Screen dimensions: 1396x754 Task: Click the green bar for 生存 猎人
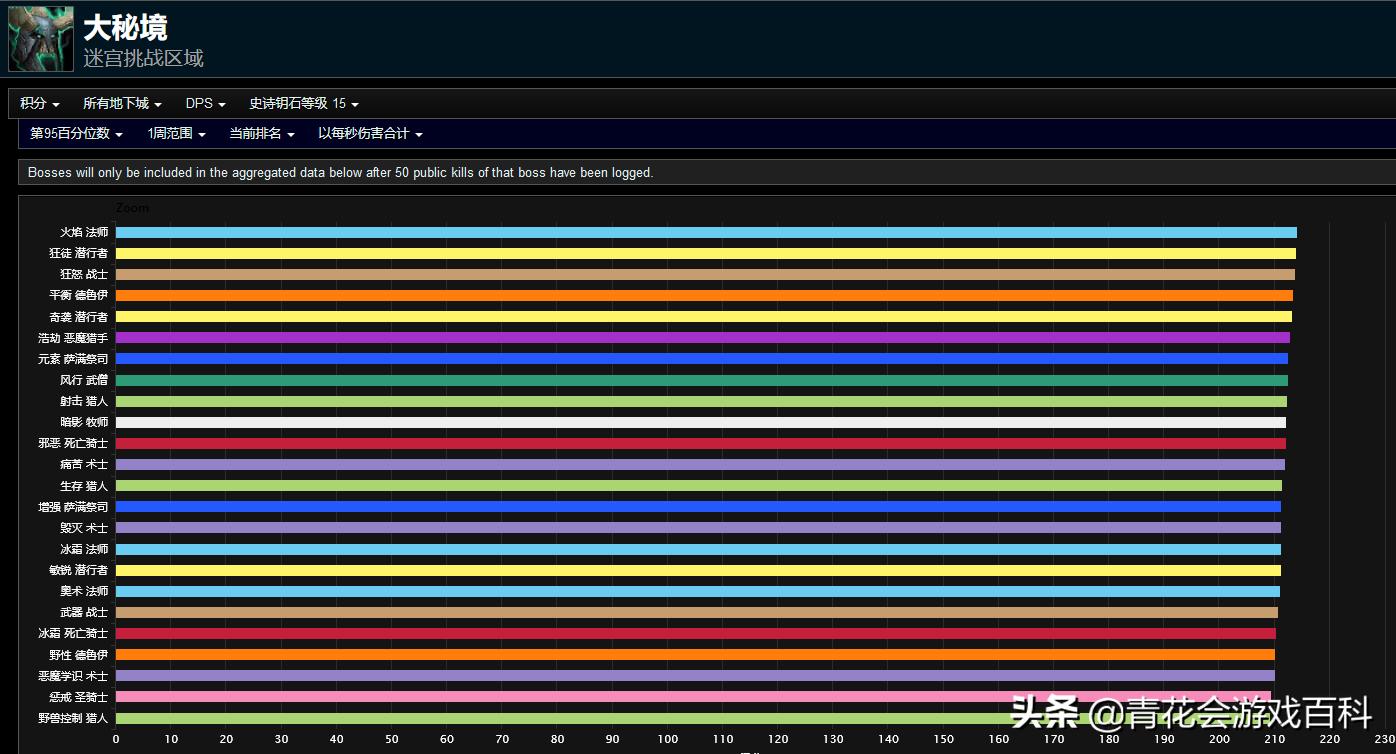click(x=699, y=486)
